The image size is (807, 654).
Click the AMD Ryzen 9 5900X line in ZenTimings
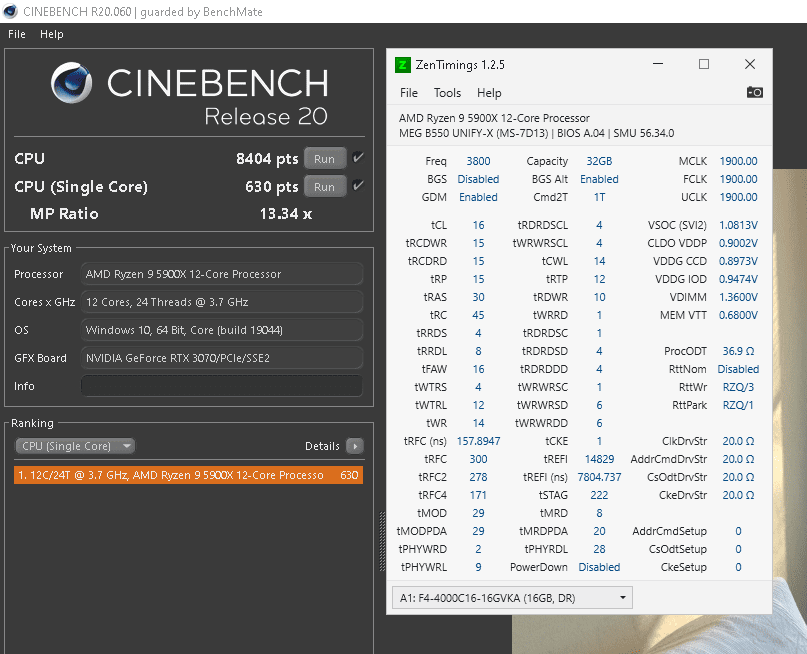pos(494,118)
